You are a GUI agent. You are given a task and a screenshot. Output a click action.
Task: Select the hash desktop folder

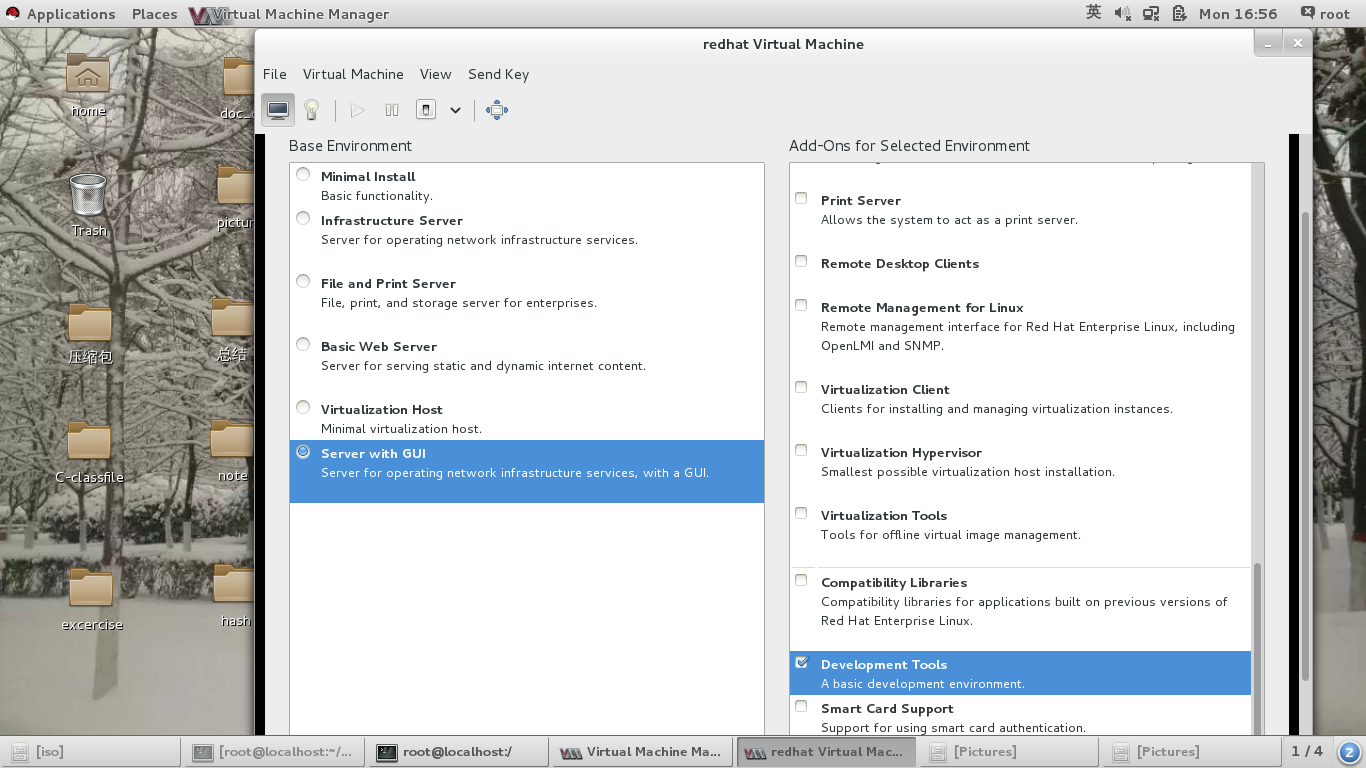tap(234, 596)
